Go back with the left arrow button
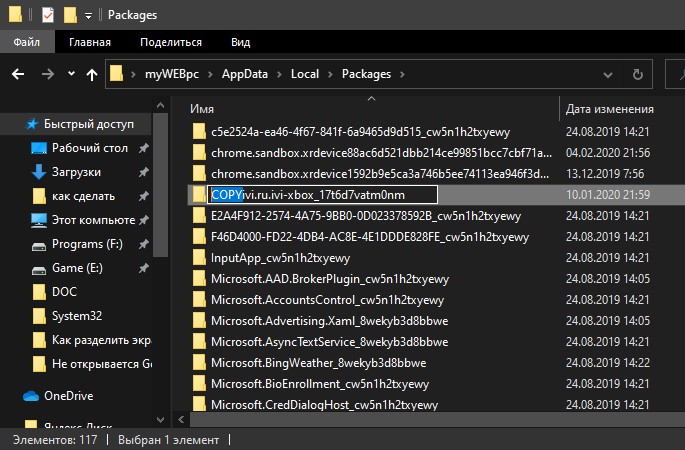Viewport: 685px width, 450px height. click(18, 74)
